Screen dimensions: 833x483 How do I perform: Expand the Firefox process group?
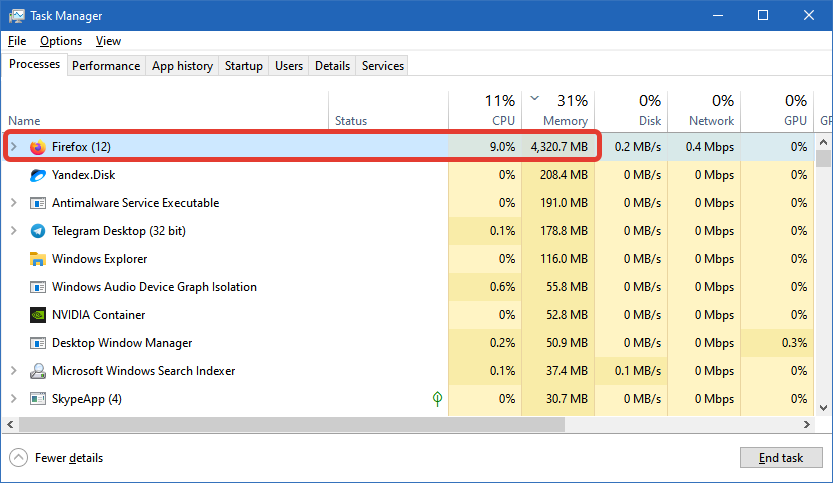(14, 147)
